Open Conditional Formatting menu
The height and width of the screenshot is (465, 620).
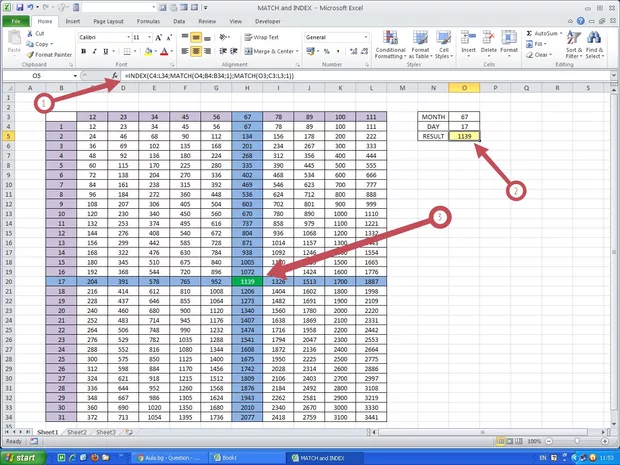[390, 45]
